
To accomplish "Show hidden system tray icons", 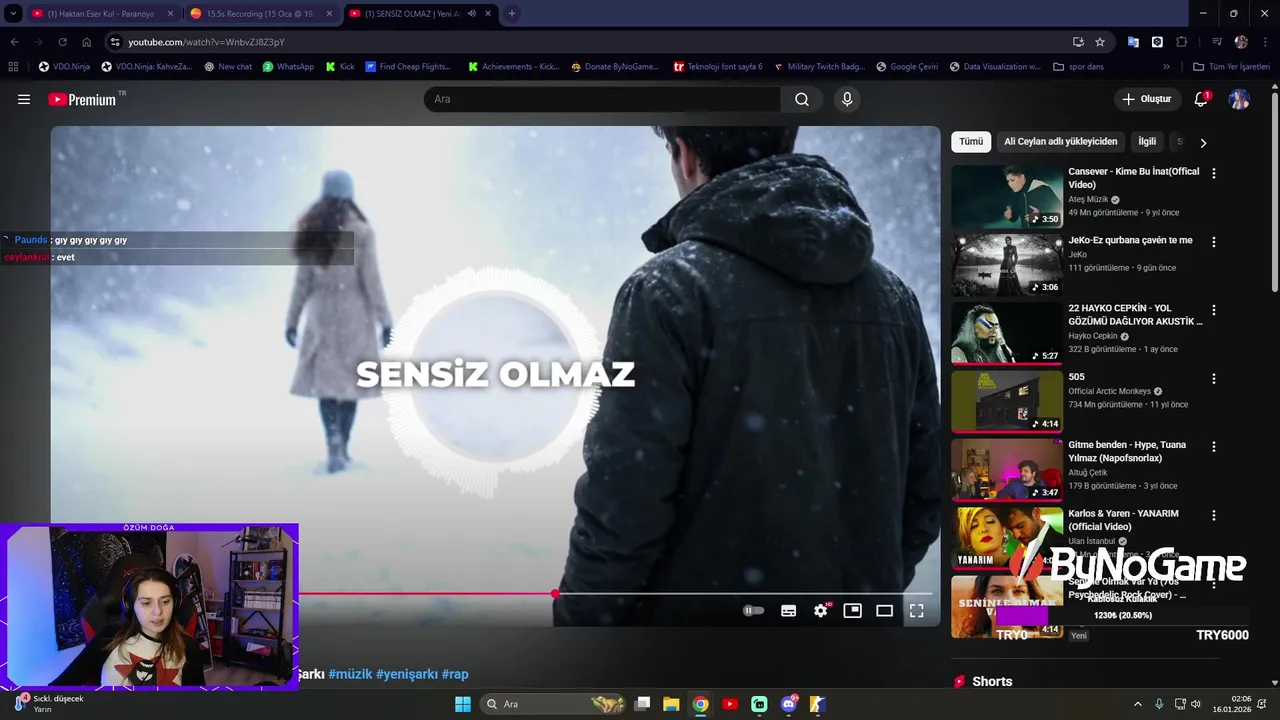I will (x=1137, y=704).
